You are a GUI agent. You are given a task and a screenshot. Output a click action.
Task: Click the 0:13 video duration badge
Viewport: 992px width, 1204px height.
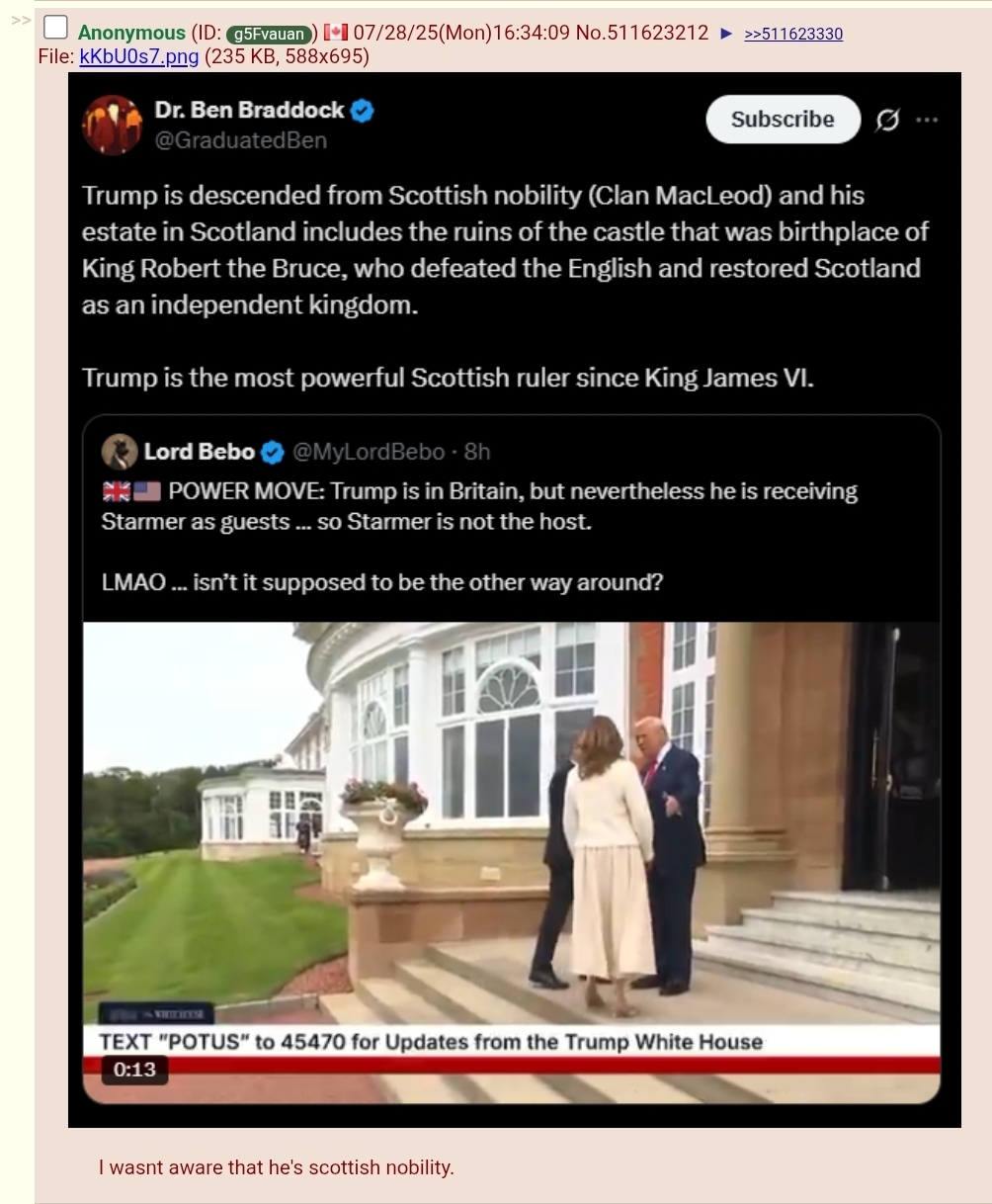click(134, 1070)
